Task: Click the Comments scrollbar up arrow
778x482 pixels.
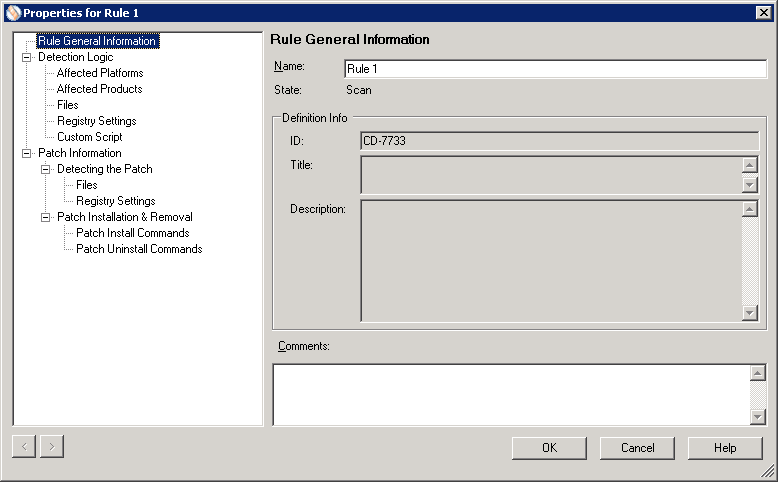Action: coord(757,373)
